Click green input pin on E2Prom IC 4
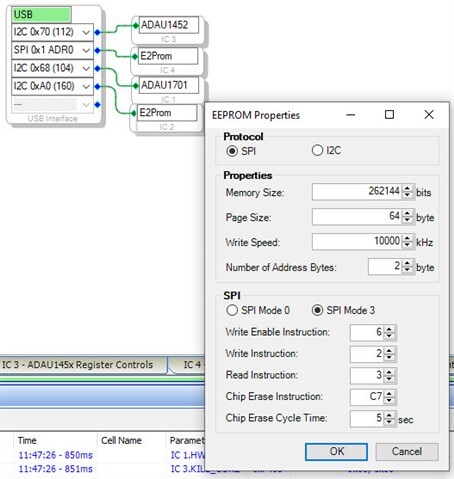Image resolution: width=454 pixels, height=479 pixels. (135, 56)
